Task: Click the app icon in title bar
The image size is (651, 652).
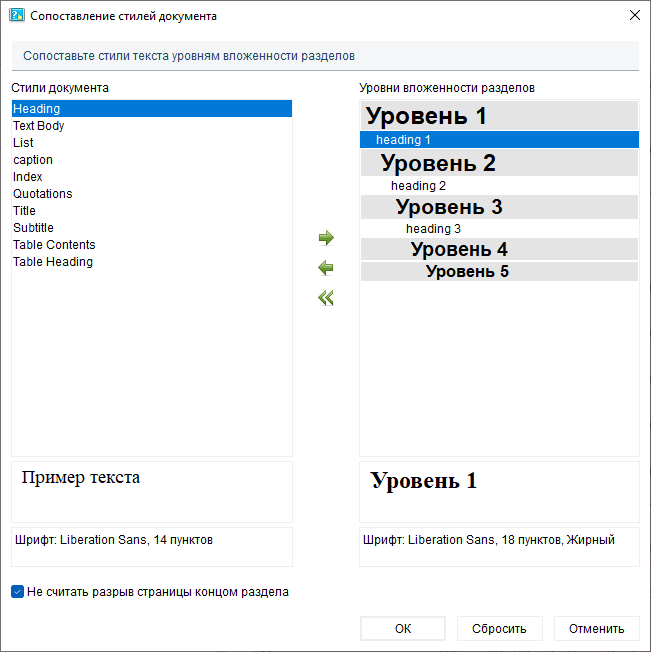Action: (x=16, y=16)
